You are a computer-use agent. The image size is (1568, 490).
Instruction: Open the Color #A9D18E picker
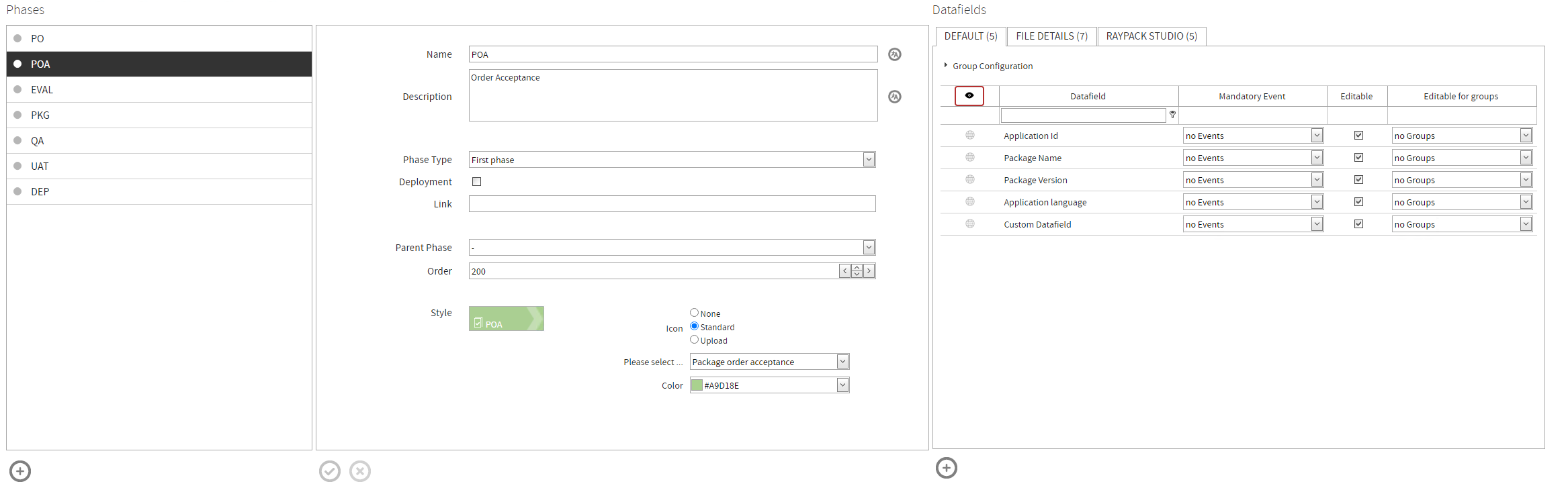(x=842, y=385)
